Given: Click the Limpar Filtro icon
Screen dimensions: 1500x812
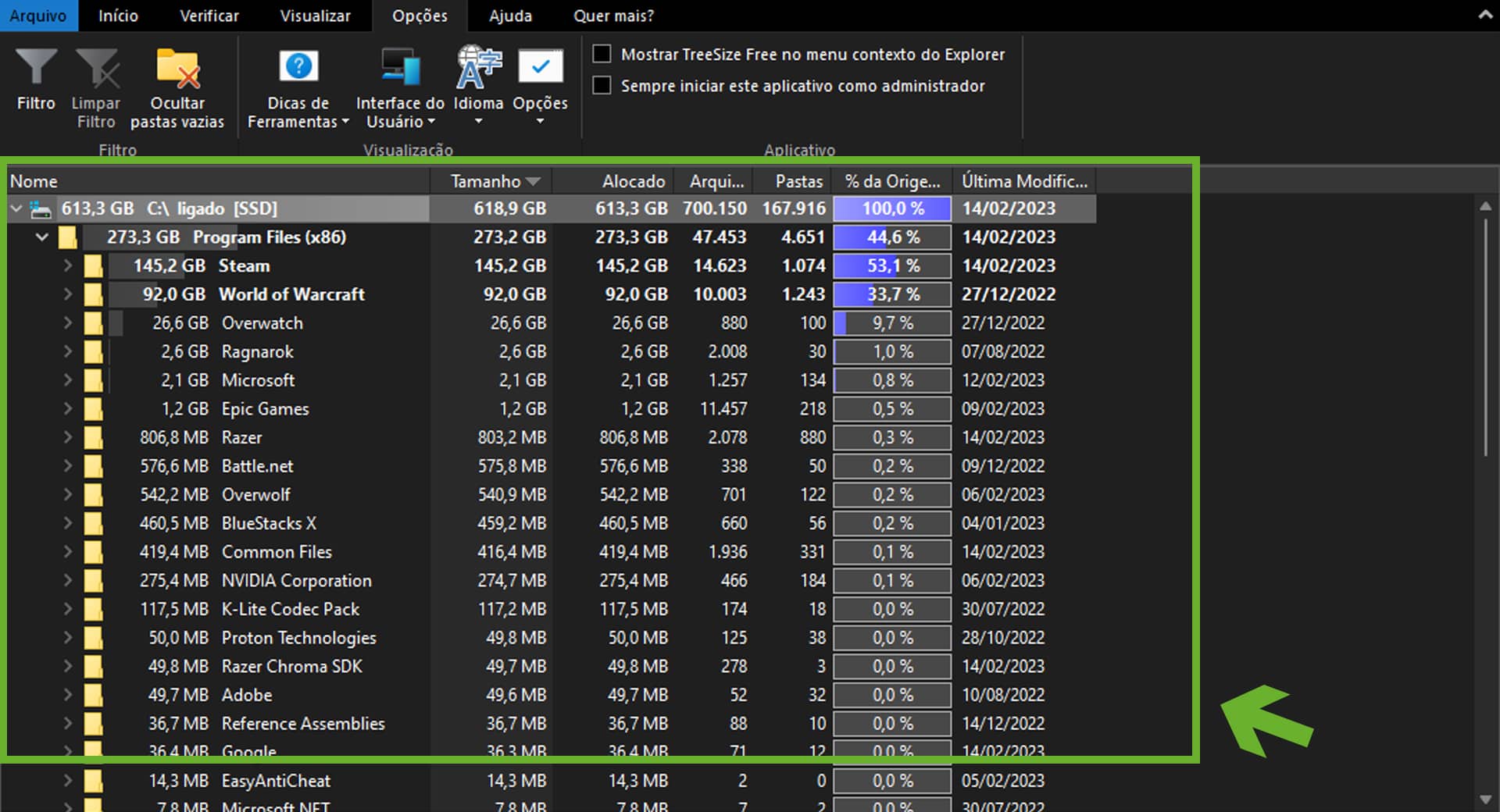Looking at the screenshot, I should click(97, 67).
